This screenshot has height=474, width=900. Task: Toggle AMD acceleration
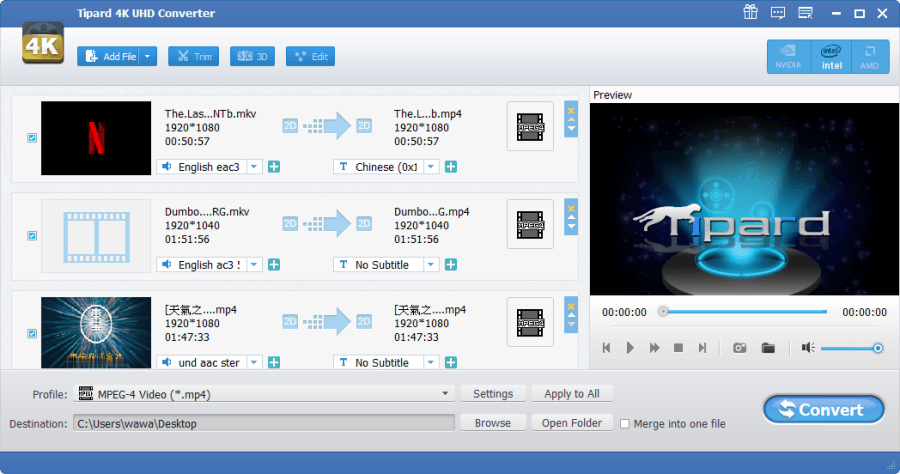coord(870,57)
